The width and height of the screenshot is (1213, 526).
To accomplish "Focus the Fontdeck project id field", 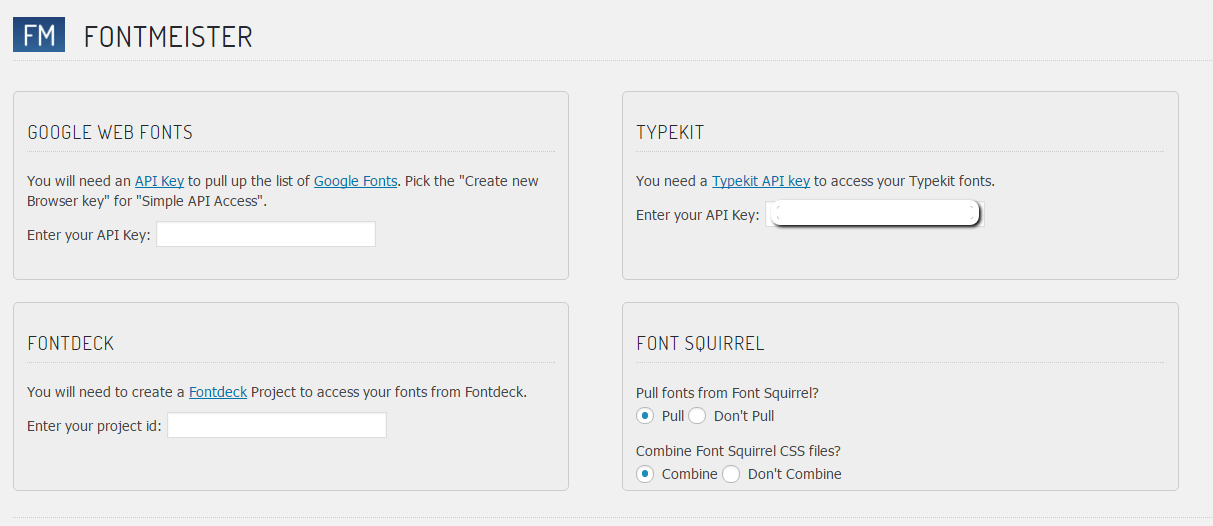I will coord(277,425).
